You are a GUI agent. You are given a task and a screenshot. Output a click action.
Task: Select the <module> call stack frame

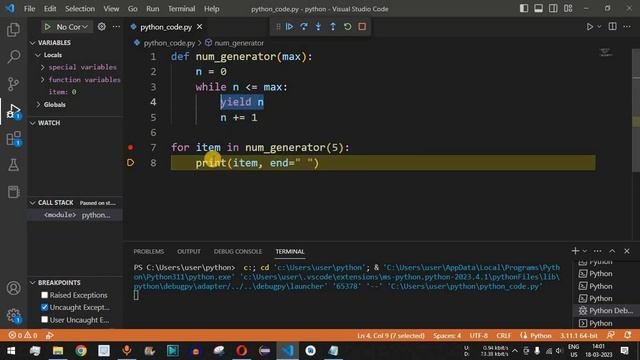point(75,215)
